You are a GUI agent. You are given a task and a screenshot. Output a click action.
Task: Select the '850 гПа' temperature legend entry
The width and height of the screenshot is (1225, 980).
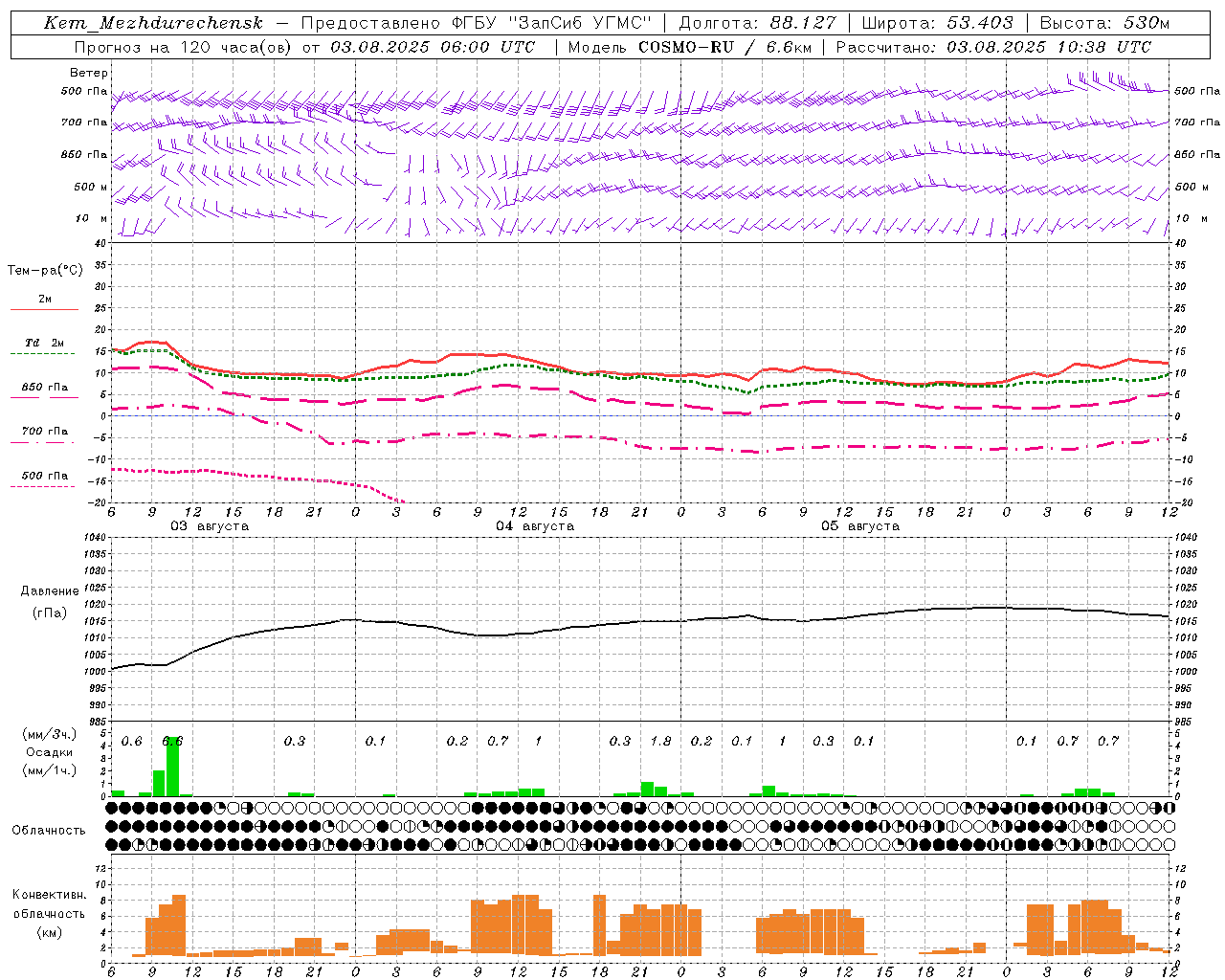click(x=45, y=388)
